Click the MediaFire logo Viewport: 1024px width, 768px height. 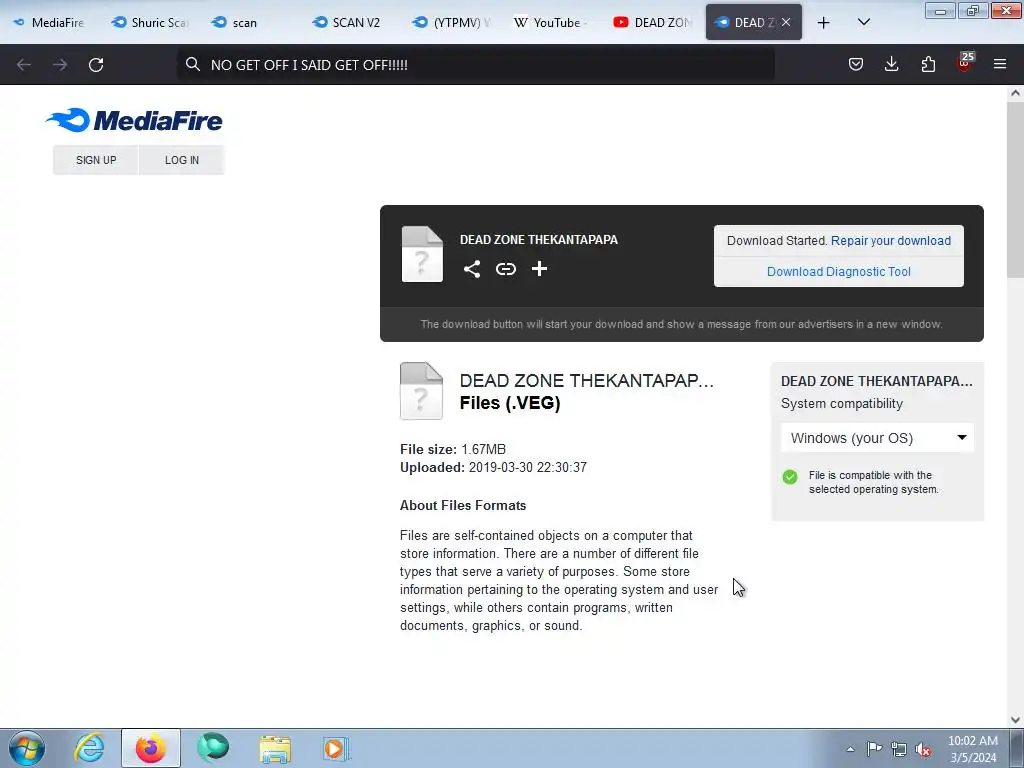pyautogui.click(x=135, y=120)
